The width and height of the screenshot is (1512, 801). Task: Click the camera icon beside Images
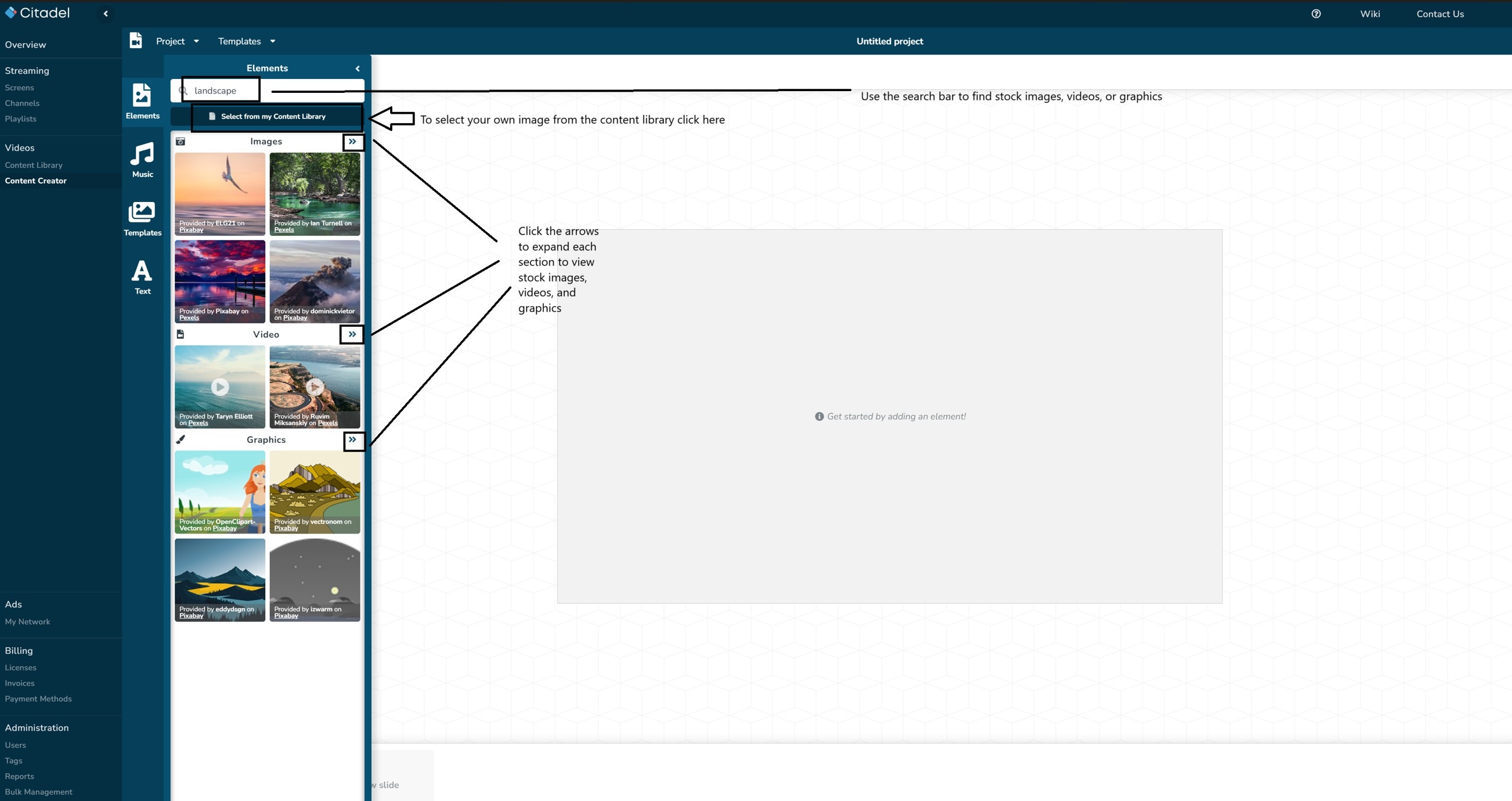tap(181, 142)
